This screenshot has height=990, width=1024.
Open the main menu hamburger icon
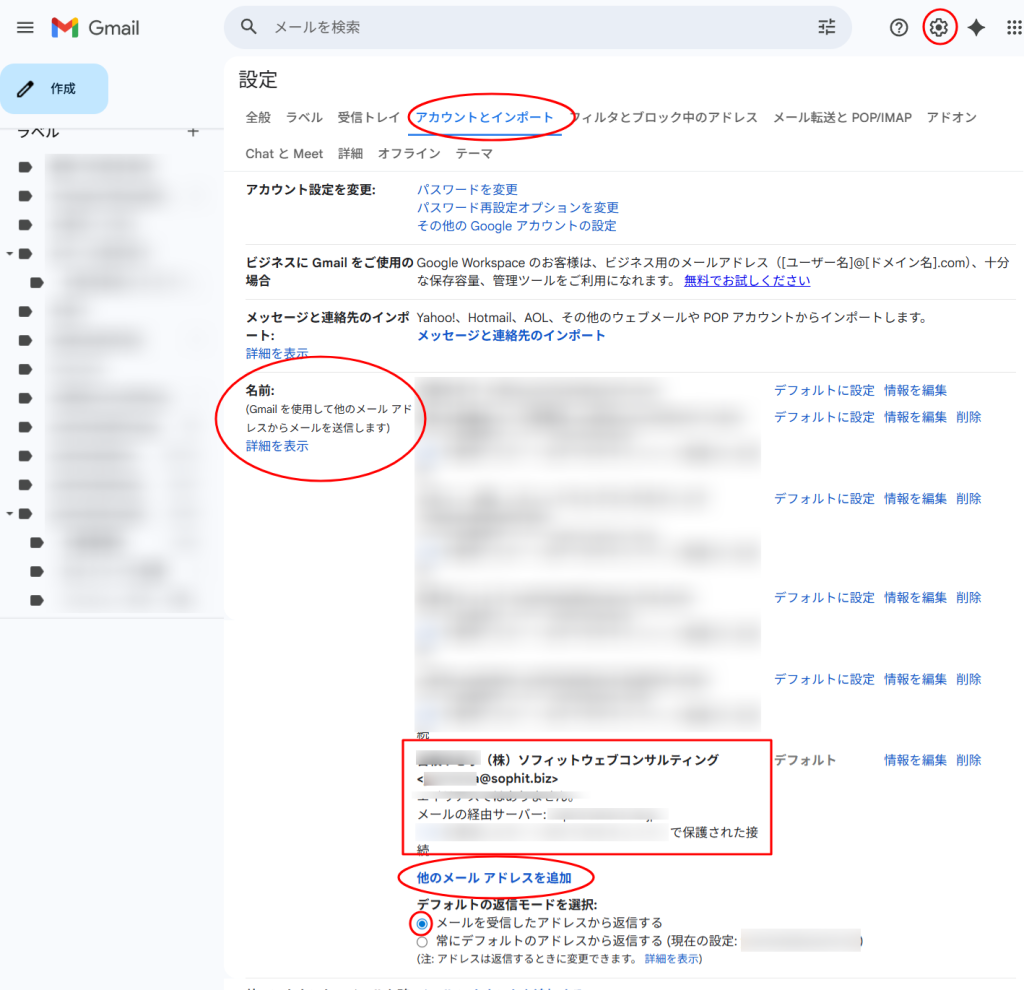tap(25, 28)
